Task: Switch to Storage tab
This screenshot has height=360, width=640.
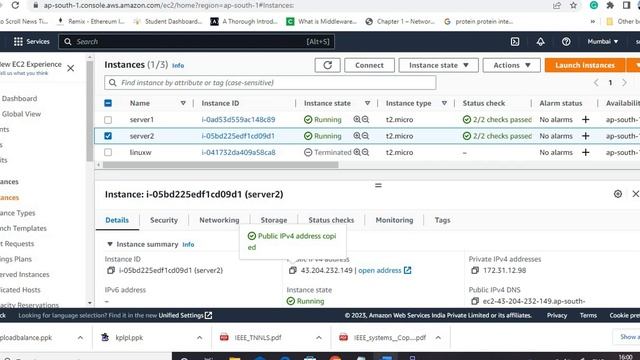Action: [x=274, y=220]
